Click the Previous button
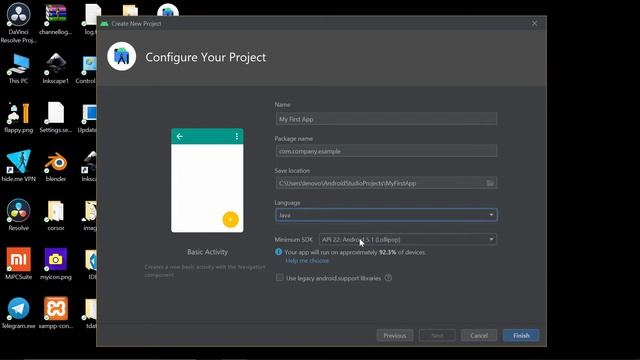This screenshot has width=640, height=360. click(x=395, y=336)
